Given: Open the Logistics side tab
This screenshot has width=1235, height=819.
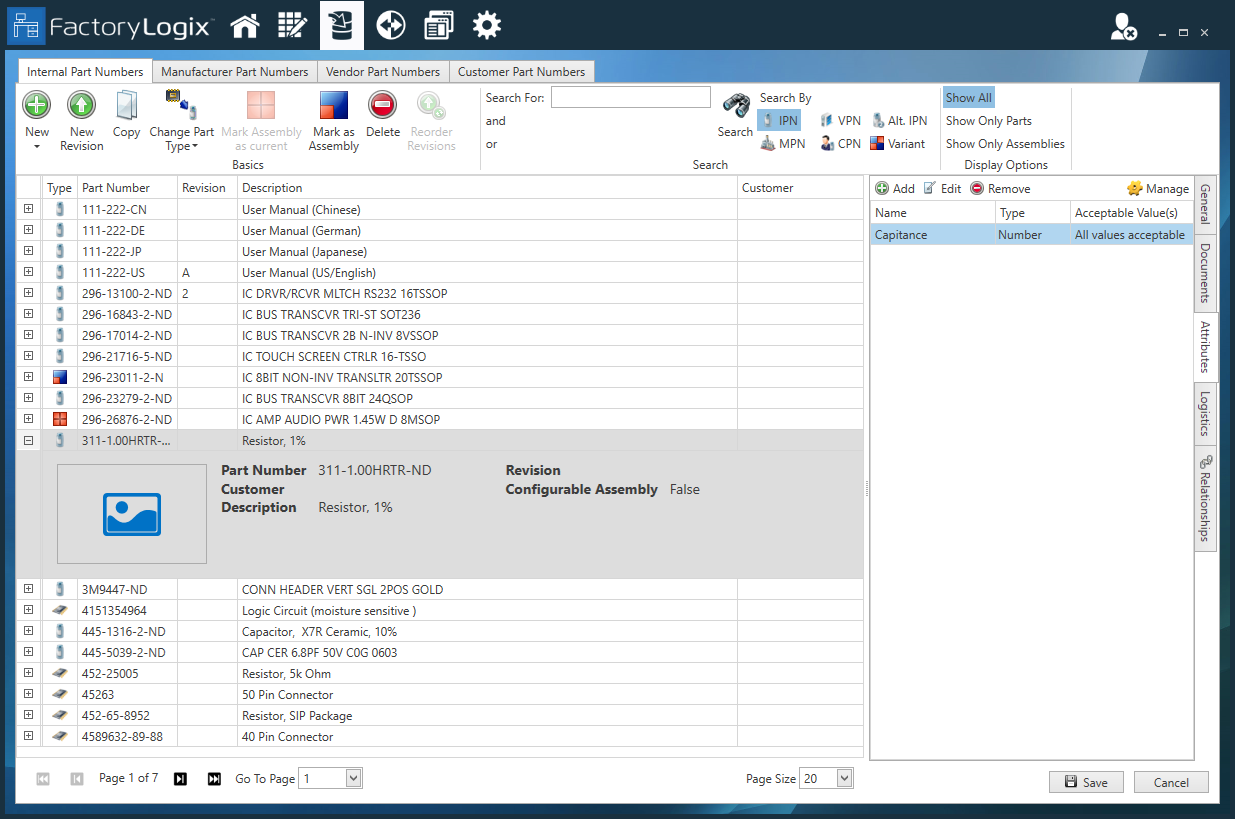Looking at the screenshot, I should point(1205,413).
